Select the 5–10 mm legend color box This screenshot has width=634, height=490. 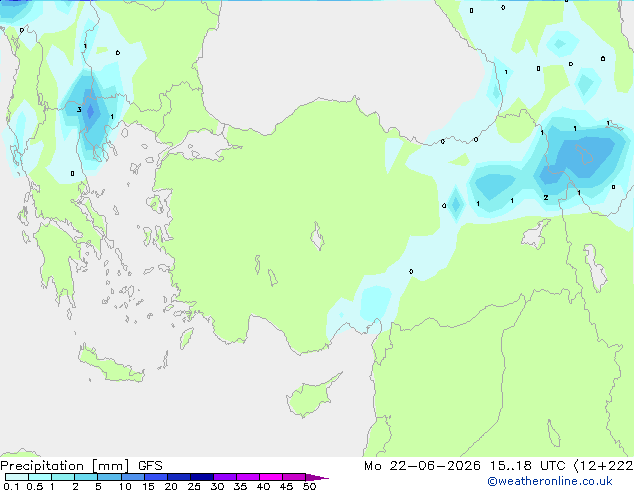point(109,477)
